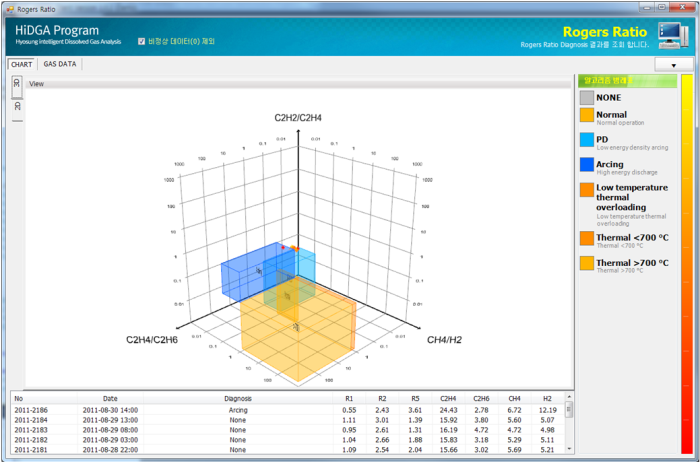Image resolution: width=700 pixels, height=462 pixels.
Task: Select row 2011-2183 in the table
Action: click(x=288, y=430)
